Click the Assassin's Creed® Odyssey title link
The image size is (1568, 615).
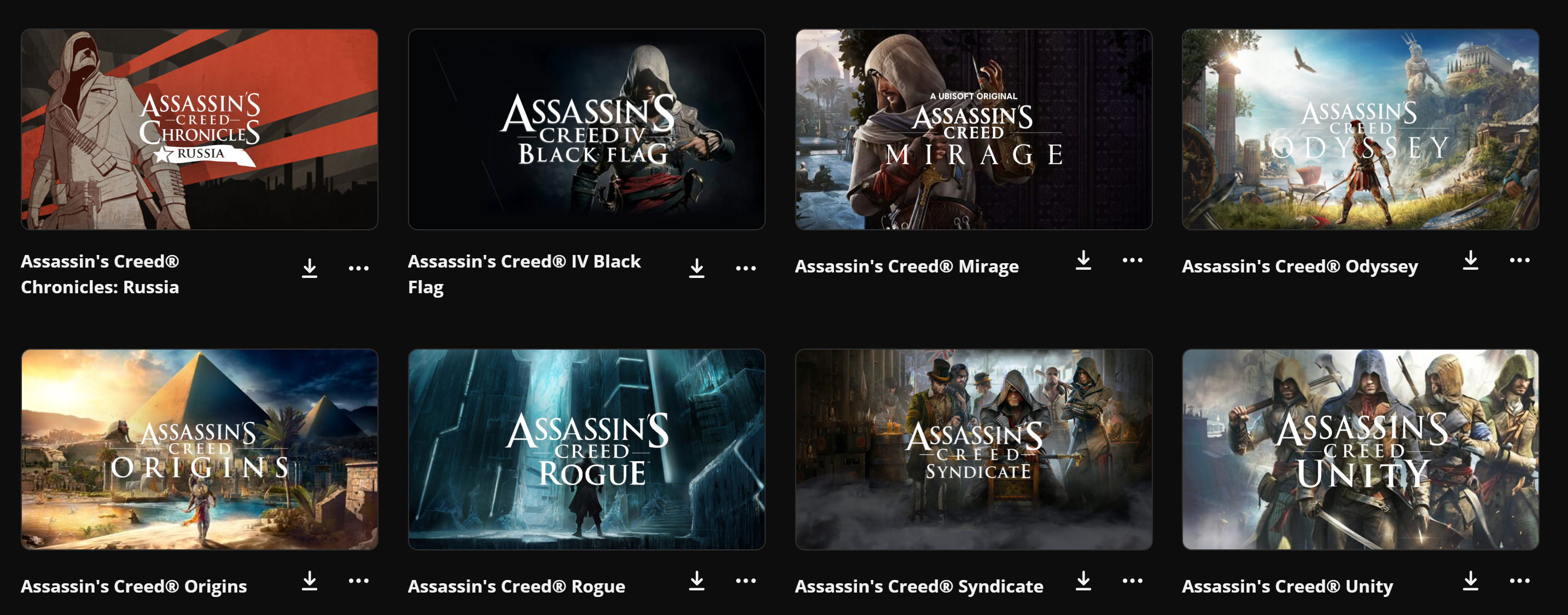click(1299, 266)
